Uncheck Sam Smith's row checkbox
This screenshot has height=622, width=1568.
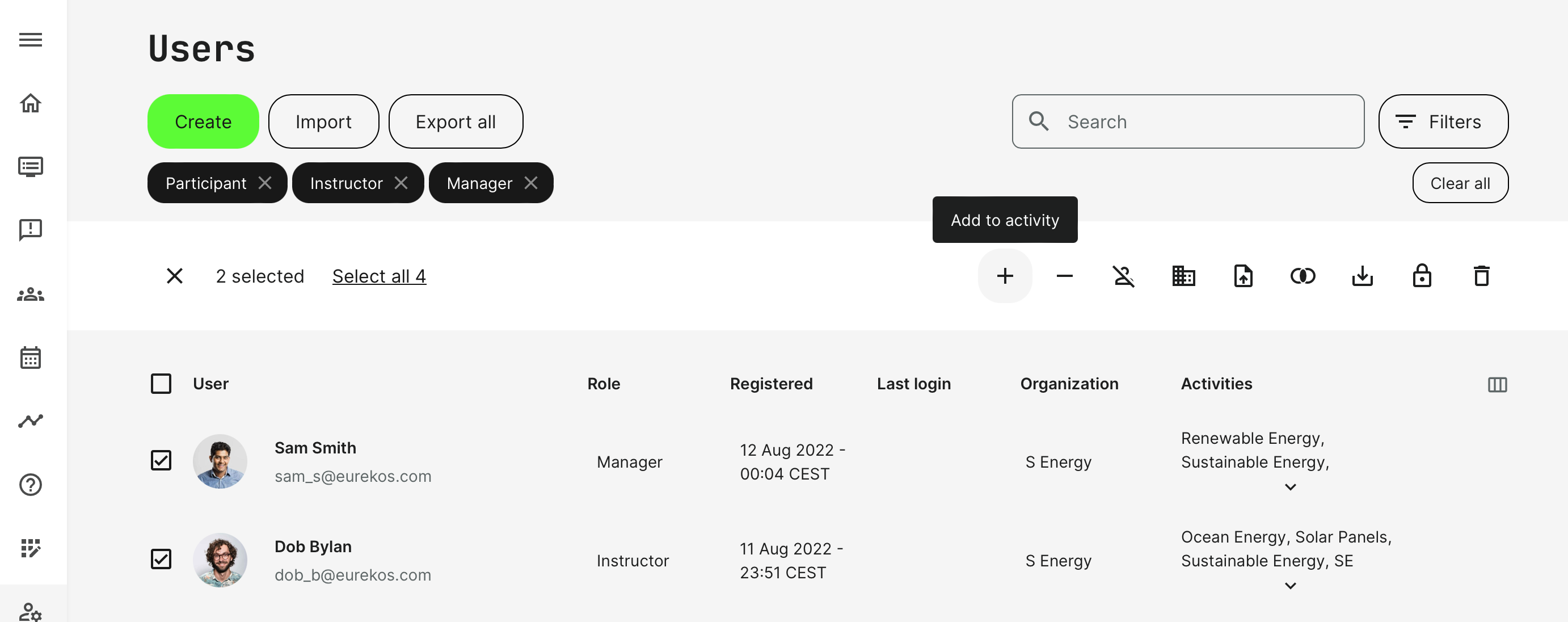(161, 461)
